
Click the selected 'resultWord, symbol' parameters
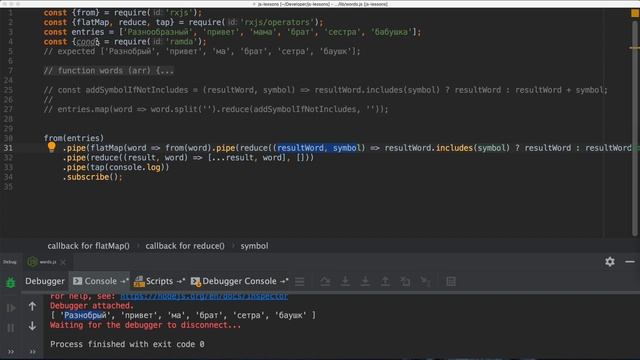pos(318,148)
